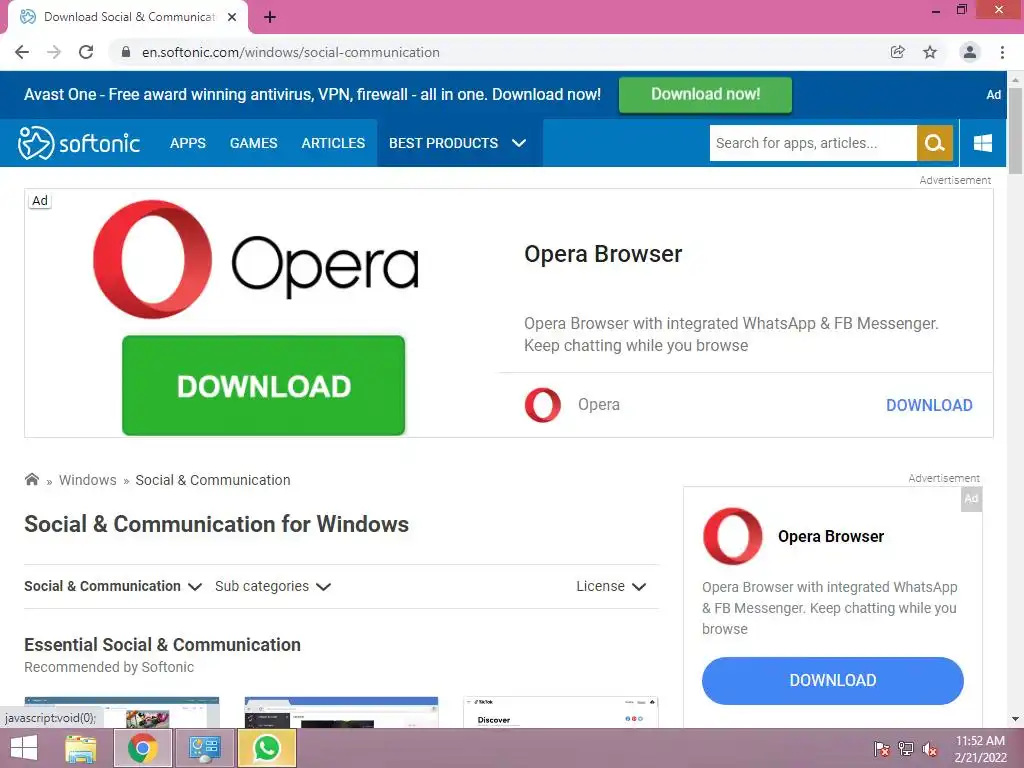Click the scrollbar up arrow

click(1016, 80)
